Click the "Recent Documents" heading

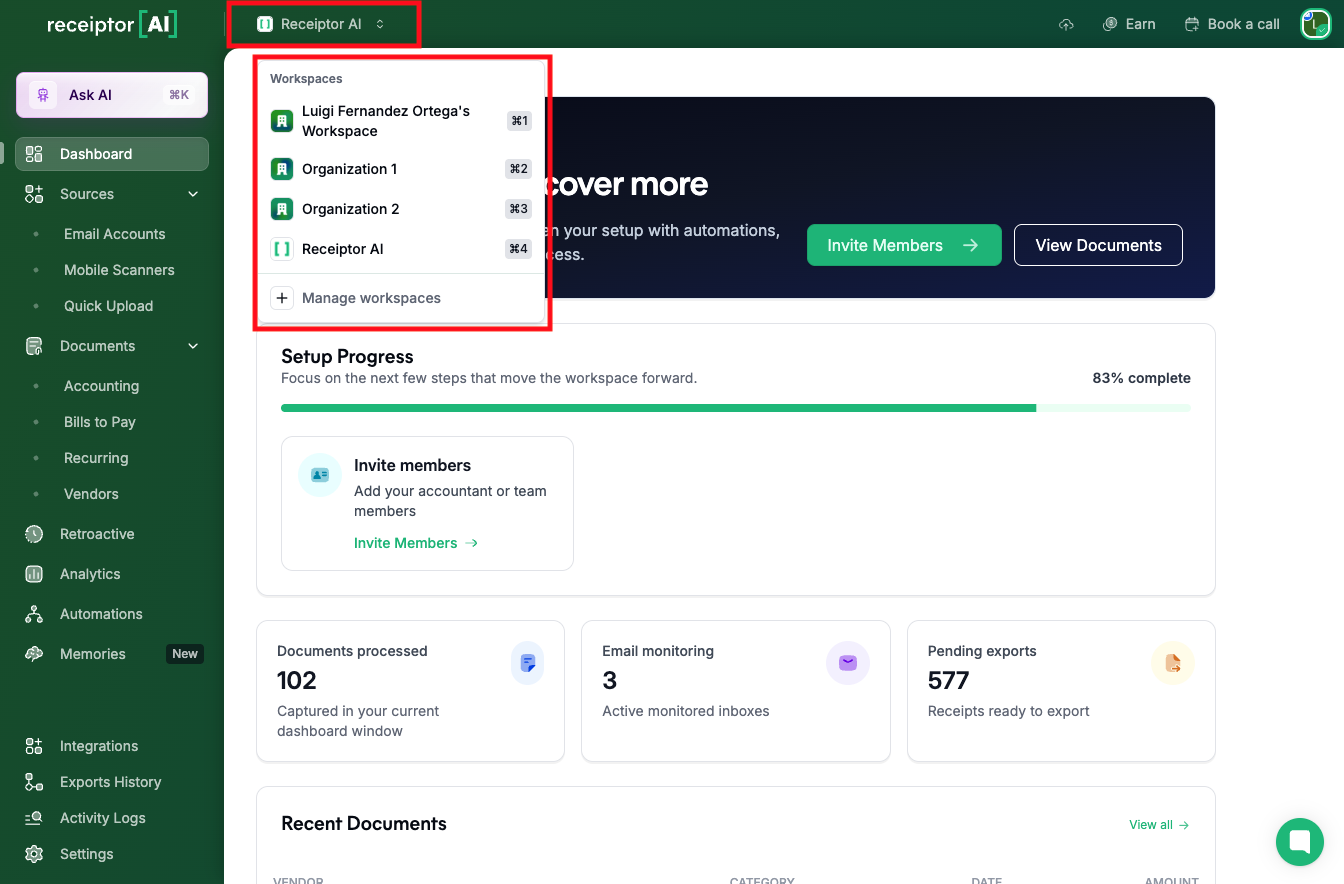(364, 824)
